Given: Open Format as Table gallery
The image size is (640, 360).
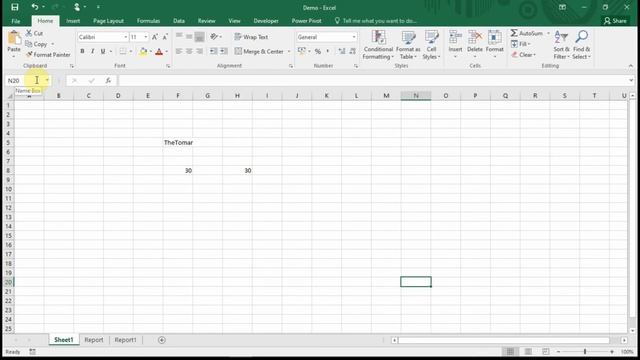Looking at the screenshot, I should [x=408, y=45].
